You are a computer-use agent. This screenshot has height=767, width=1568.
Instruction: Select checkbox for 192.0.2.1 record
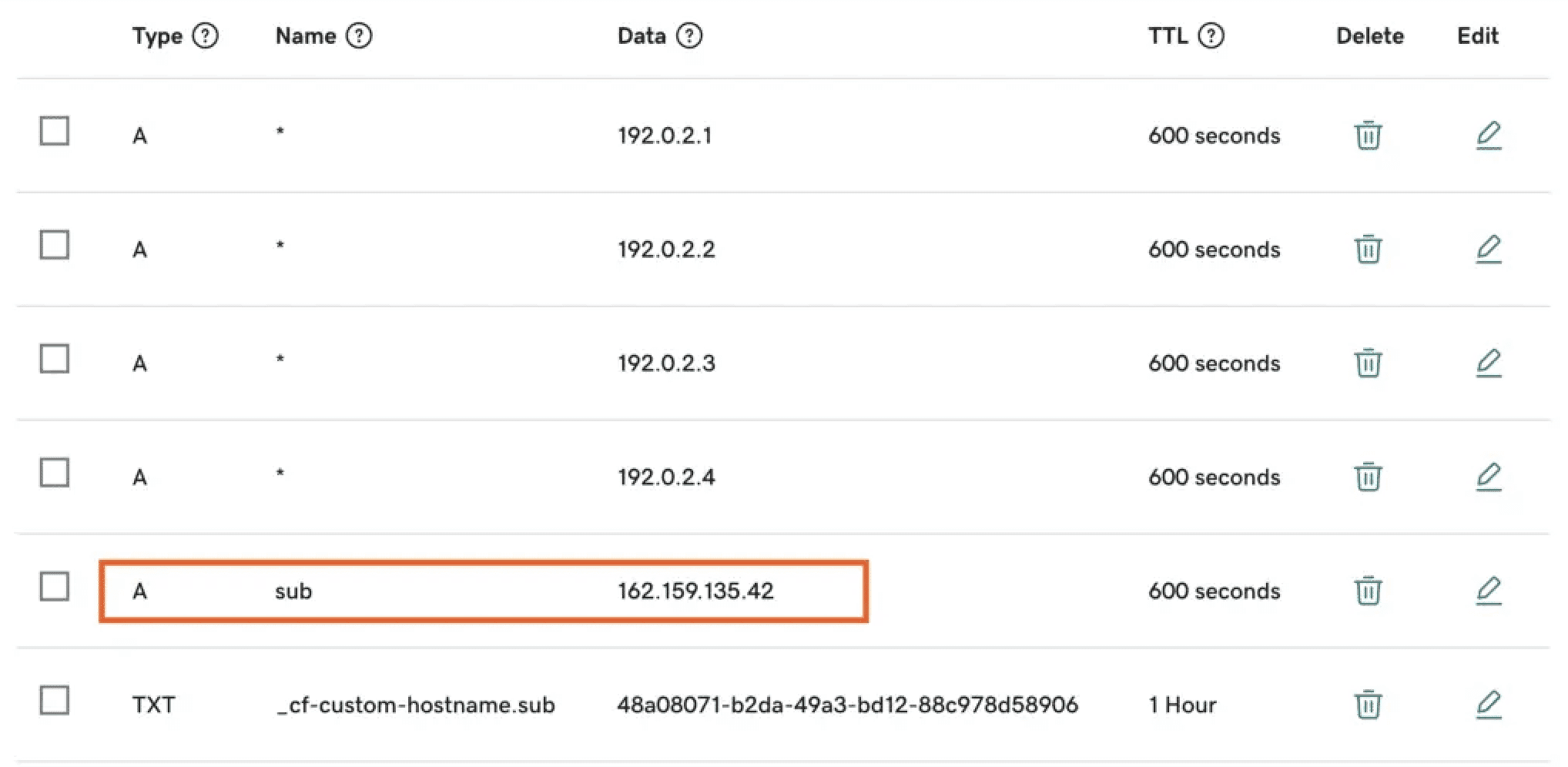pos(55,132)
